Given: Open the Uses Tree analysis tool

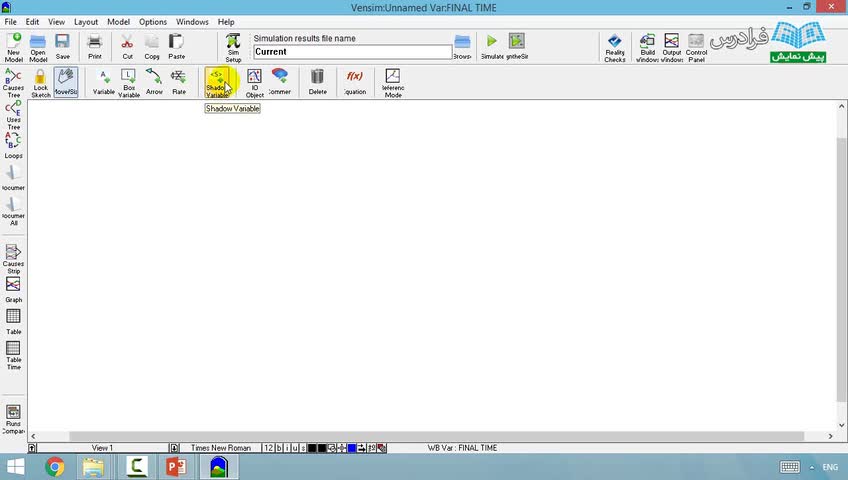Looking at the screenshot, I should pyautogui.click(x=13, y=115).
